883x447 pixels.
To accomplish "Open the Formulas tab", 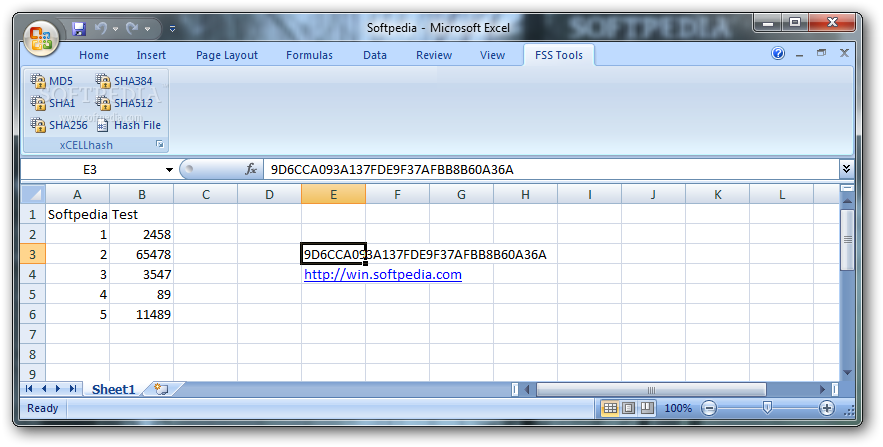I will pyautogui.click(x=309, y=55).
